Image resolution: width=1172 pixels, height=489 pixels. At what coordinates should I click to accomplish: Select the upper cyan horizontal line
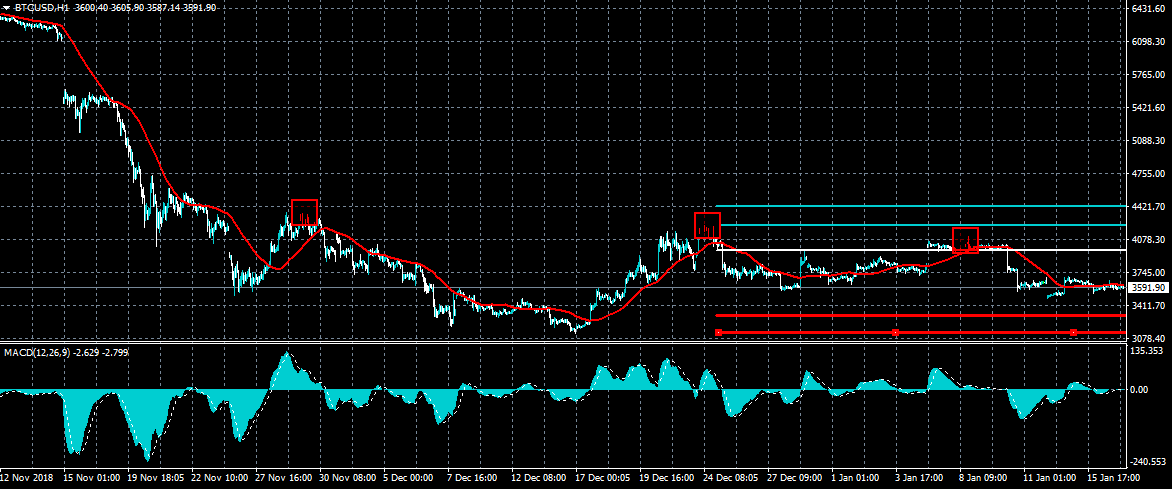coord(920,206)
